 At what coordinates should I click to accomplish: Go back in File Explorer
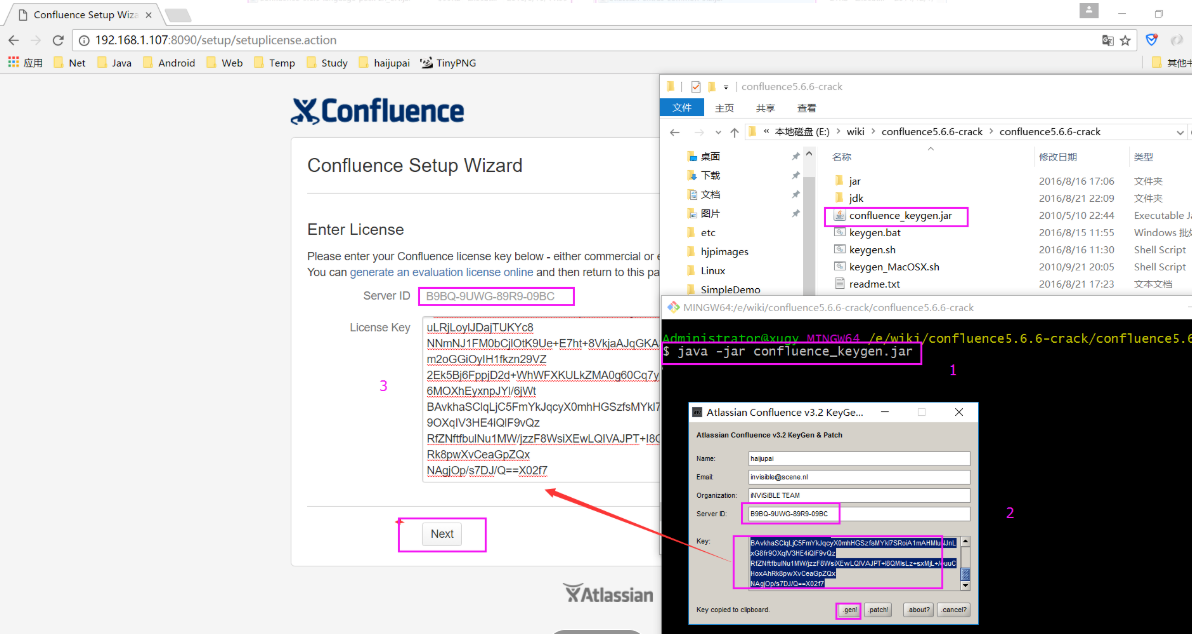tap(674, 132)
